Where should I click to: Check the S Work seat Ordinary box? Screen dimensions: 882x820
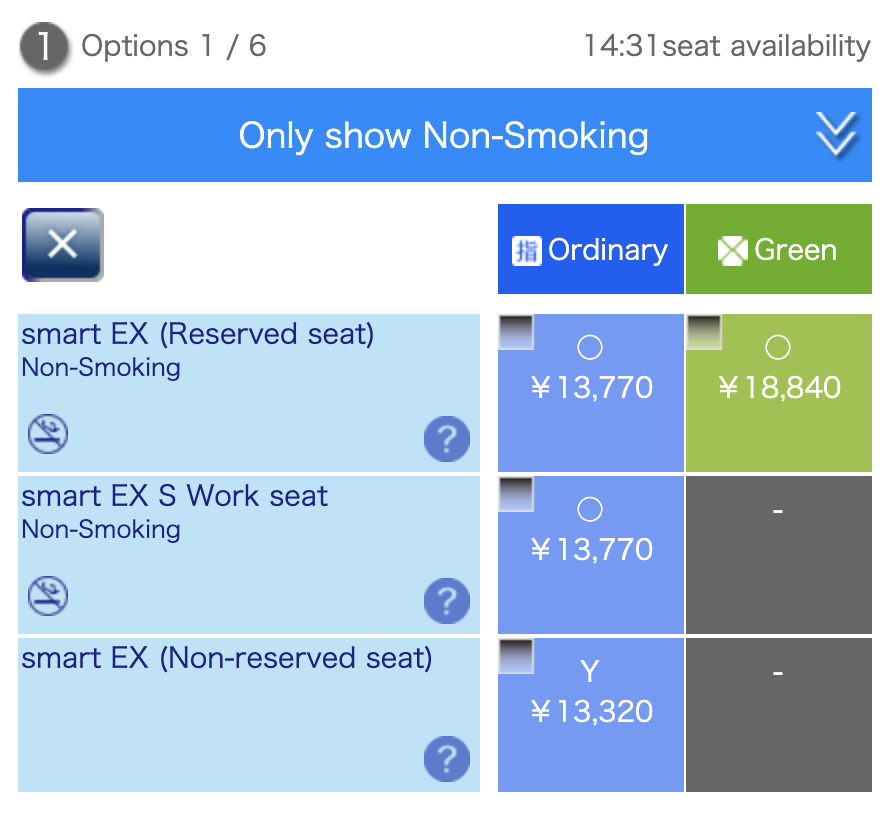coord(516,494)
